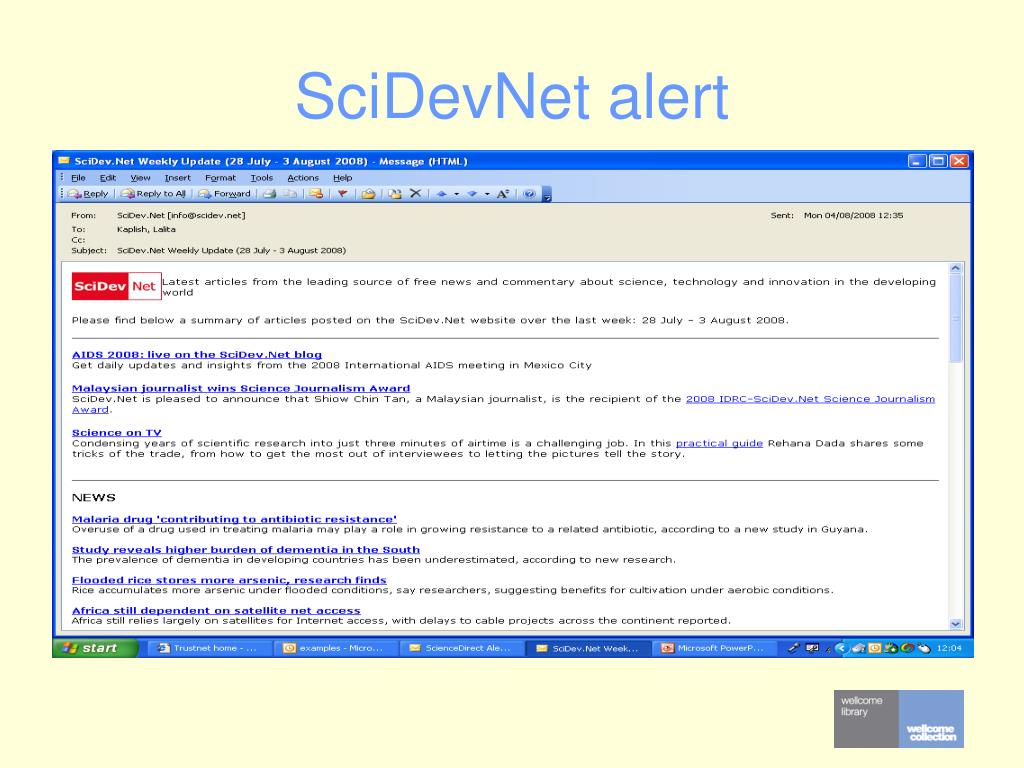
Task: Click the sent date 'Mon 04/08/2008 12:35'
Action: 854,215
